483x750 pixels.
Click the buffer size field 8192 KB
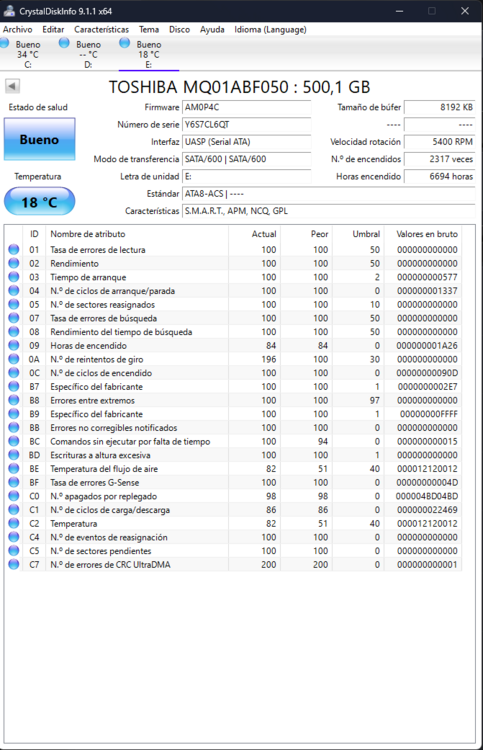(x=439, y=107)
